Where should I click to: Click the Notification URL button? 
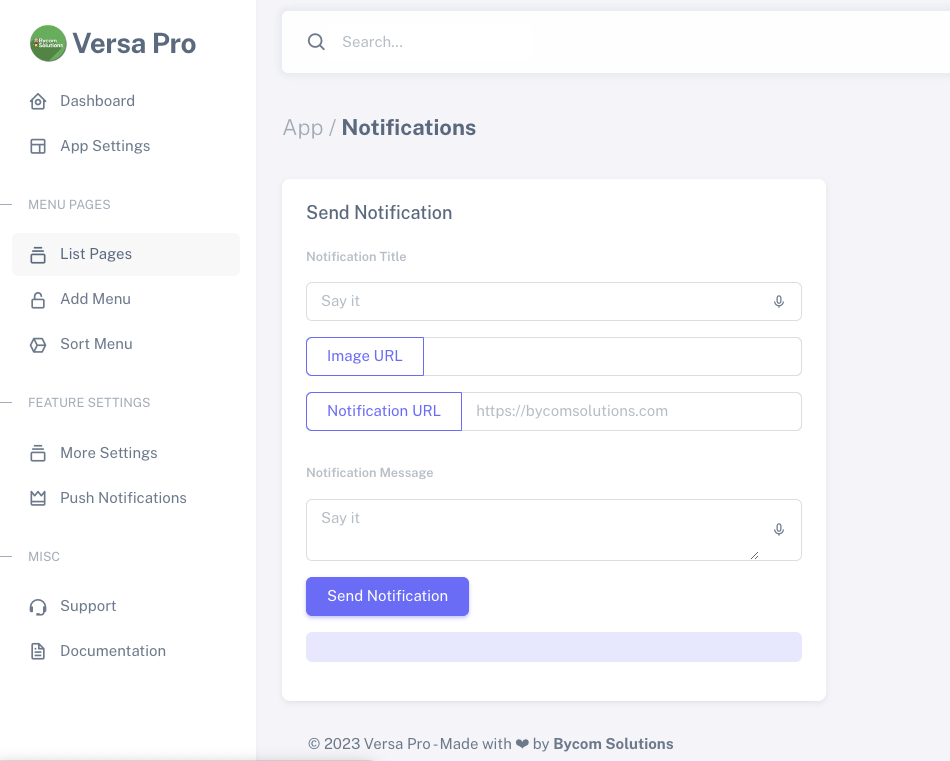click(x=383, y=411)
